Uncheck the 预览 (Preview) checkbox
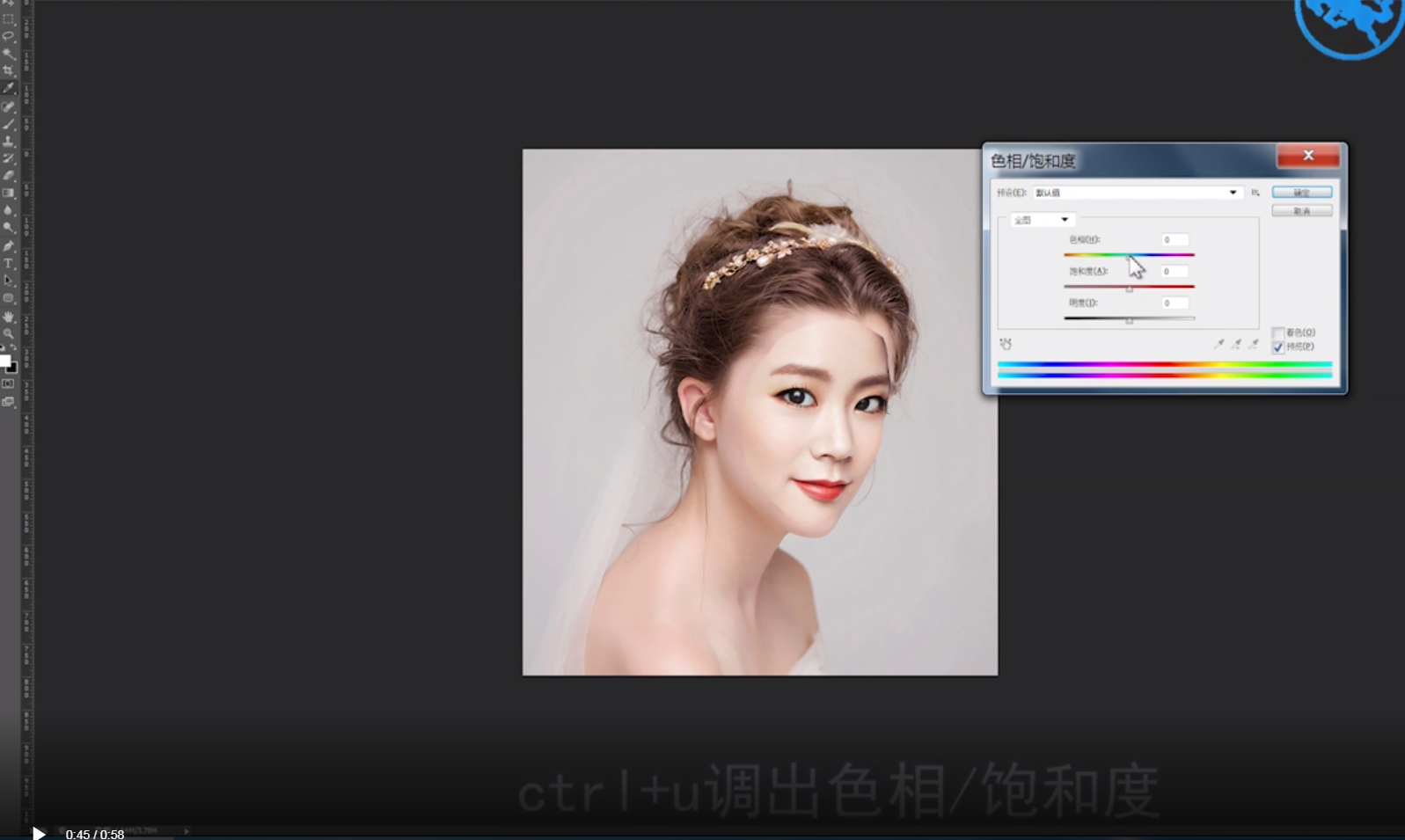 tap(1277, 347)
